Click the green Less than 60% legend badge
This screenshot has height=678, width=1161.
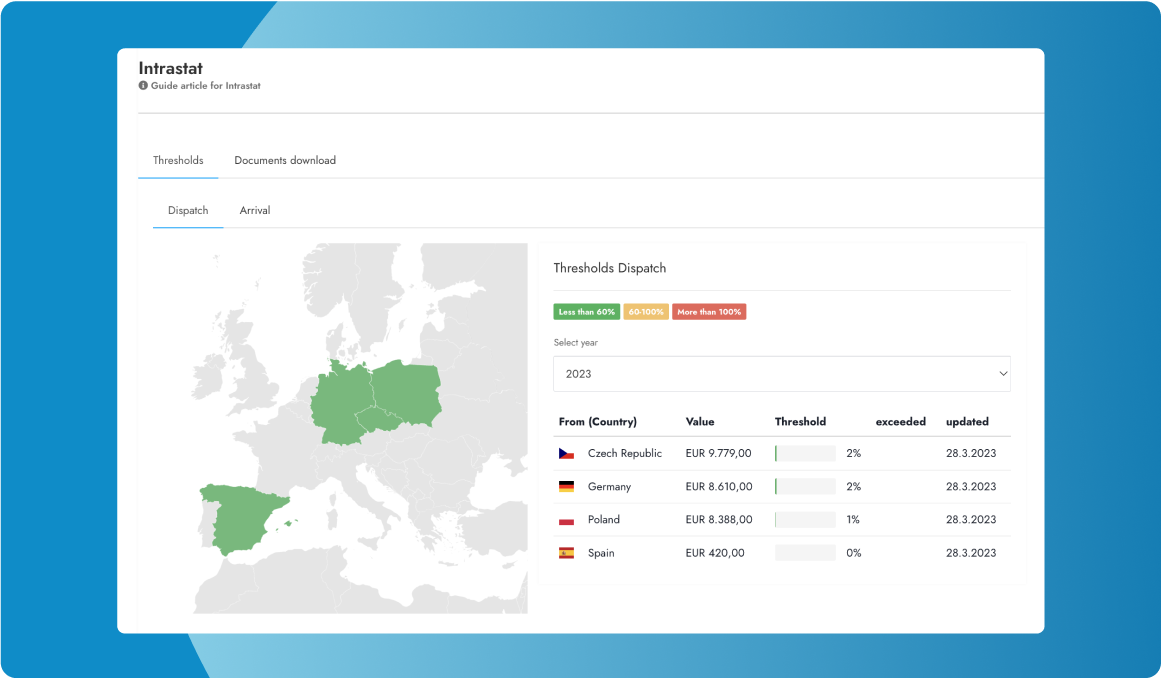(x=586, y=312)
